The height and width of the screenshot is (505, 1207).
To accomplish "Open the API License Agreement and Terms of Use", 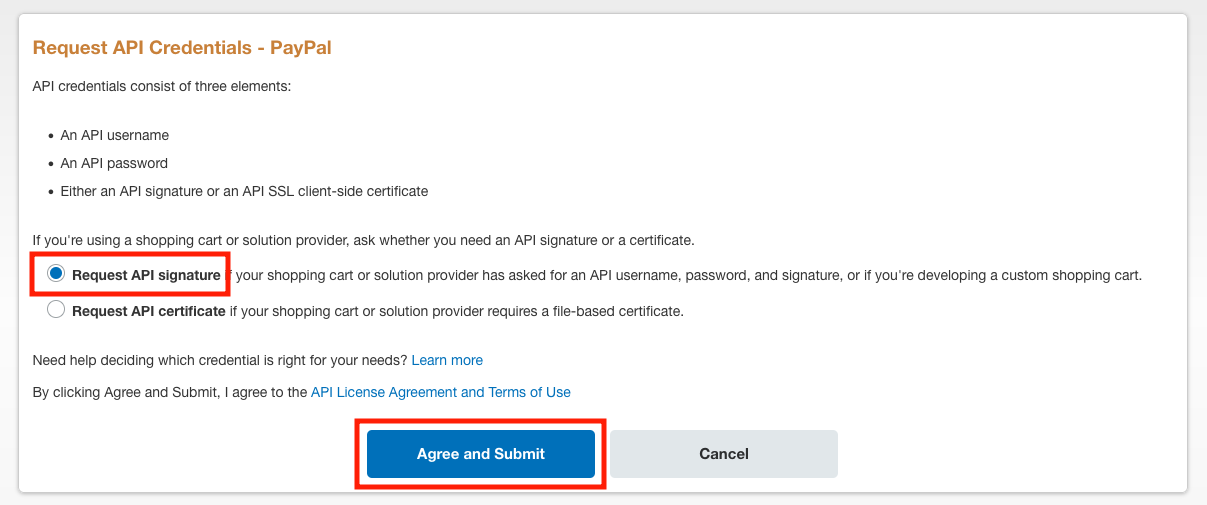I will click(x=441, y=392).
